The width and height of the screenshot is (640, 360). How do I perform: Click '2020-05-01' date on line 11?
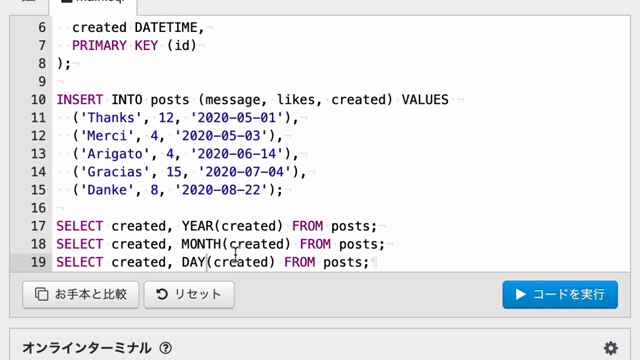237,118
